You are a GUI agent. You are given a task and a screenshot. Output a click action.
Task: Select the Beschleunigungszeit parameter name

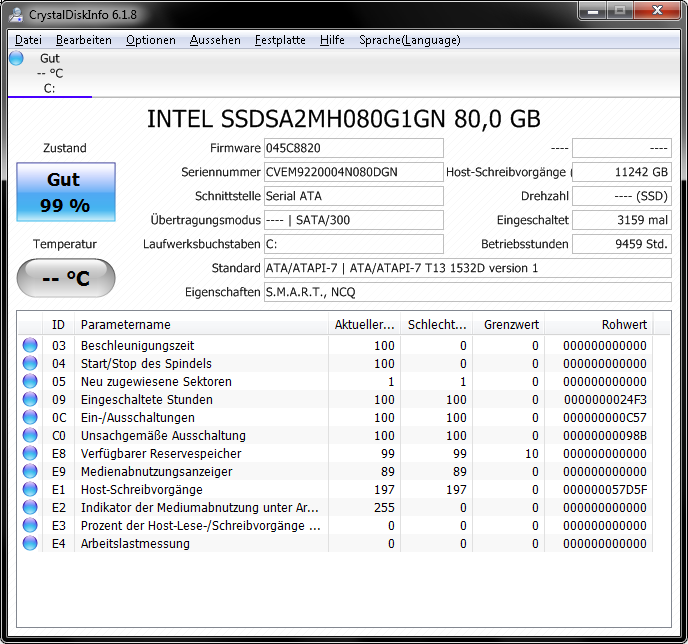(137, 346)
